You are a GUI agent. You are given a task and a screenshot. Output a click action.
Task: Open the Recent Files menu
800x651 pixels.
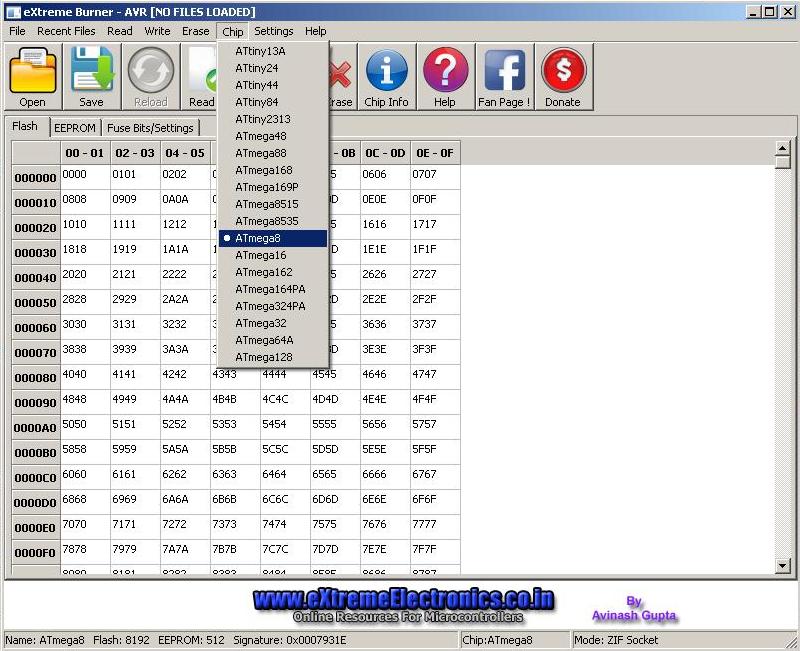click(x=66, y=31)
